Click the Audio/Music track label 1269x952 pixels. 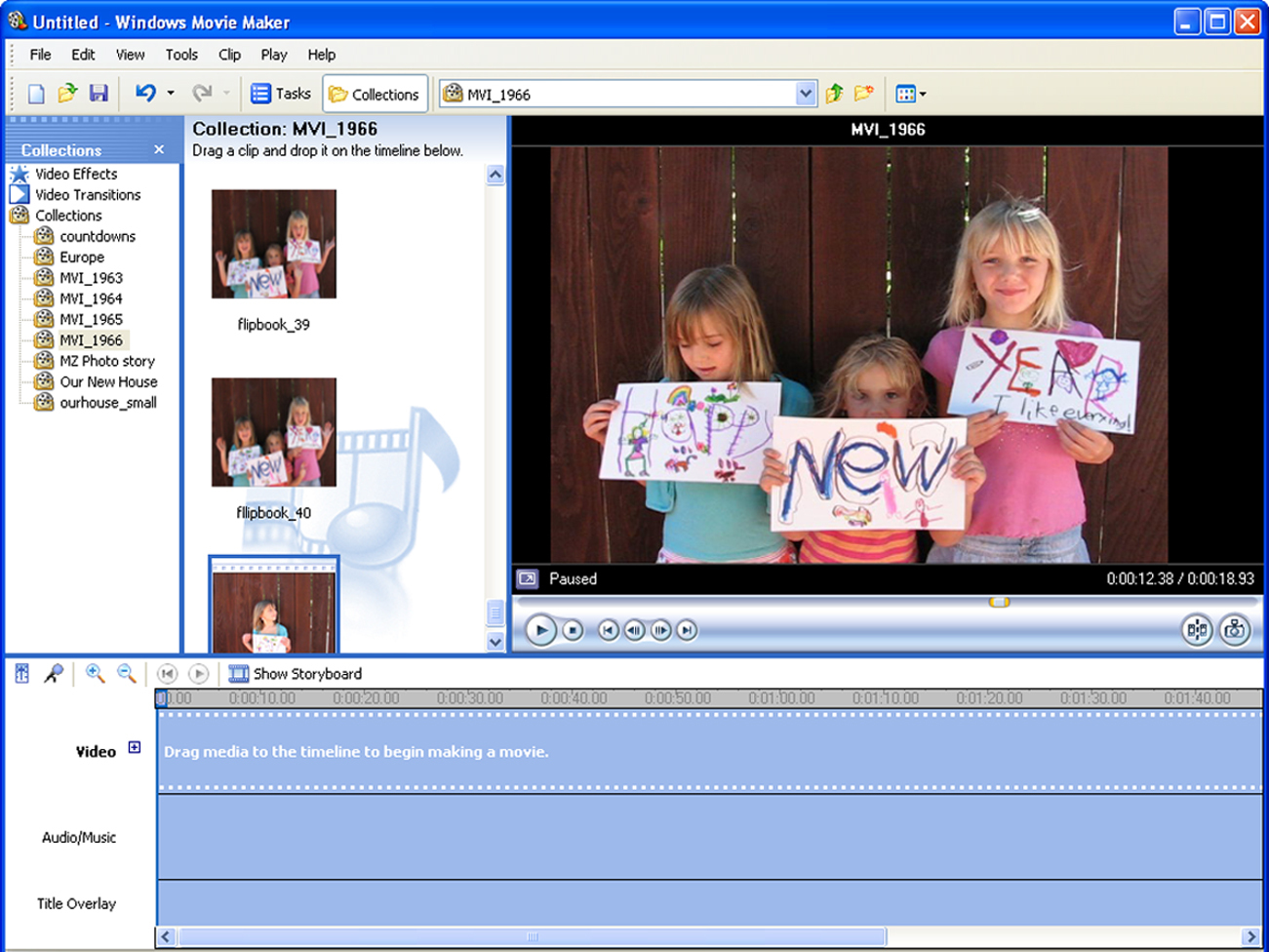pos(79,837)
